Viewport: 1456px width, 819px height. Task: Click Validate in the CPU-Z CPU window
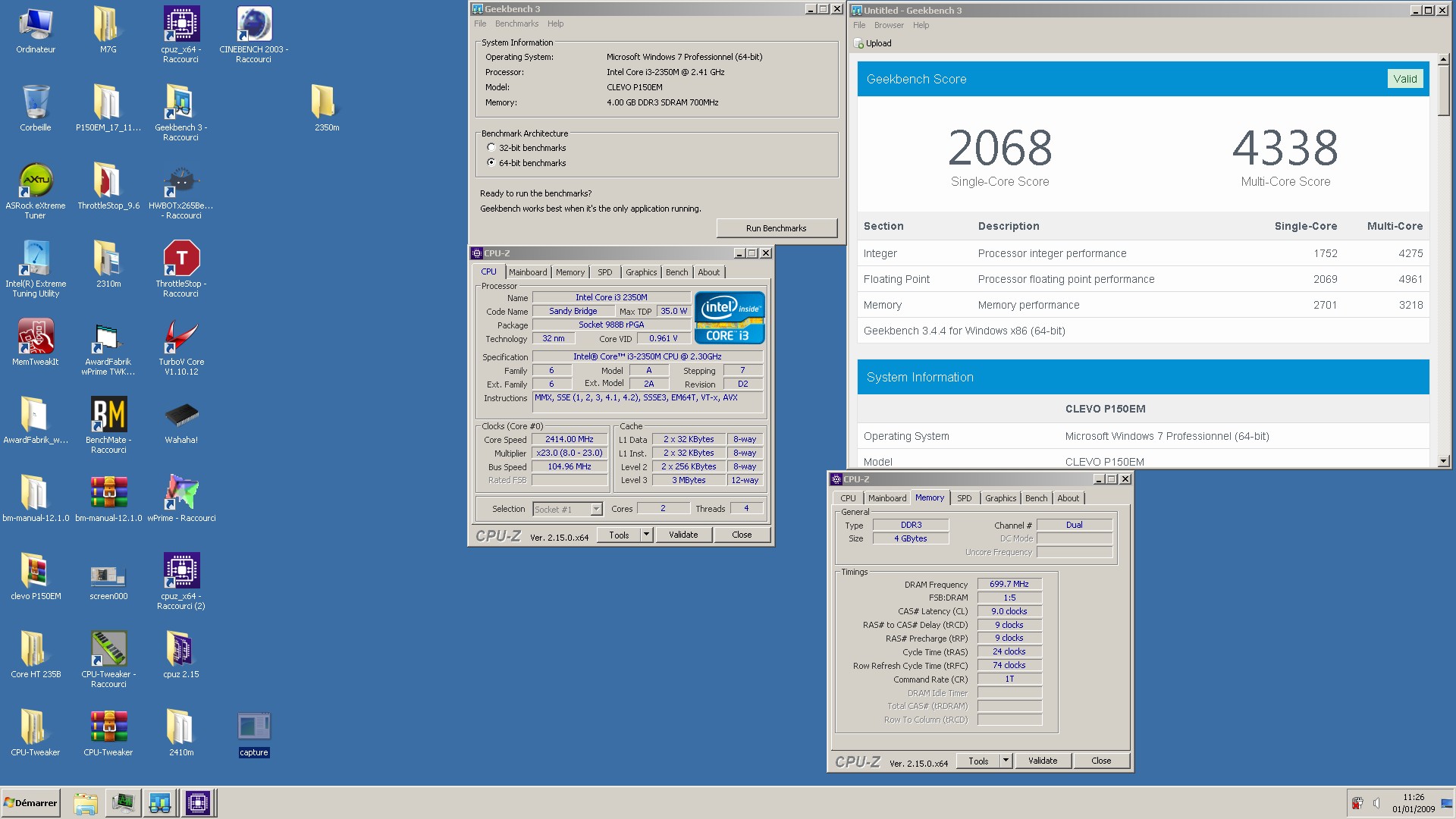[x=683, y=535]
